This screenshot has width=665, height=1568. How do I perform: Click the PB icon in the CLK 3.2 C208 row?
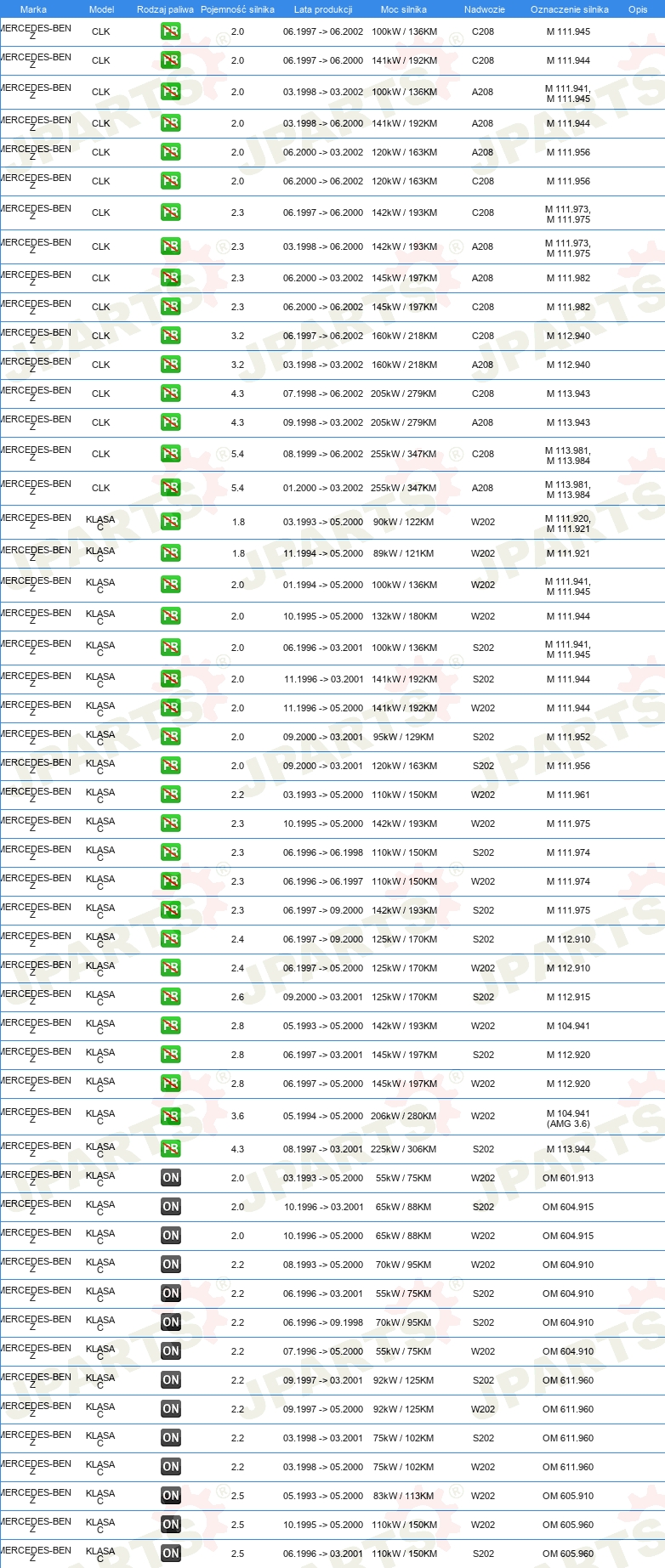(x=171, y=336)
